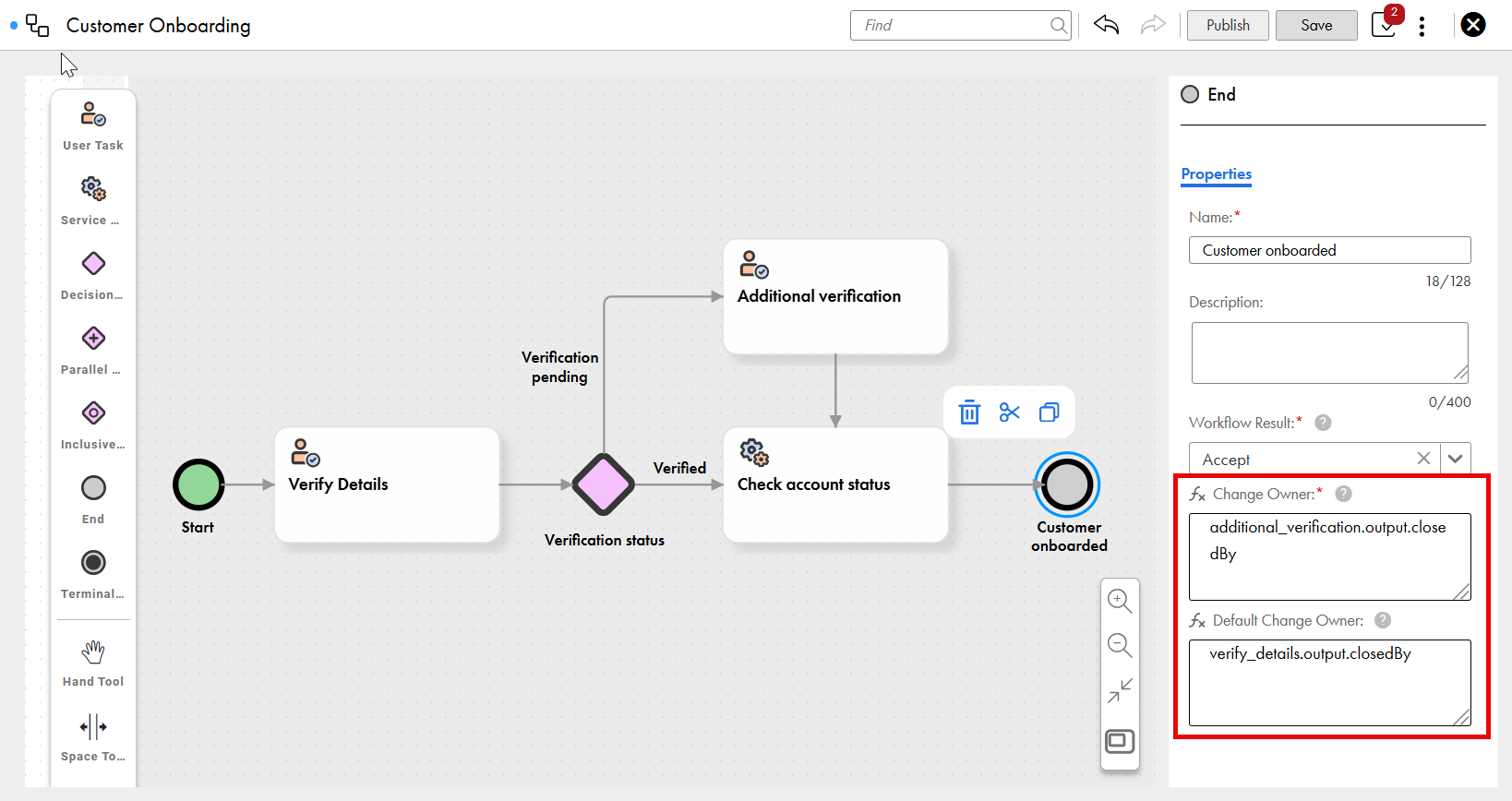Click the help icon next to Change Owner
The height and width of the screenshot is (801, 1512).
[x=1344, y=494]
